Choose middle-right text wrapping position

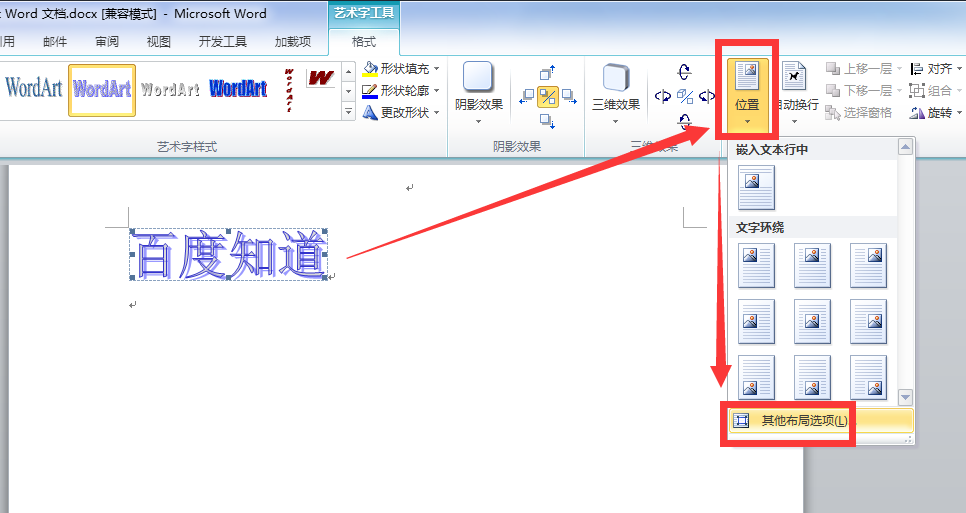click(868, 321)
